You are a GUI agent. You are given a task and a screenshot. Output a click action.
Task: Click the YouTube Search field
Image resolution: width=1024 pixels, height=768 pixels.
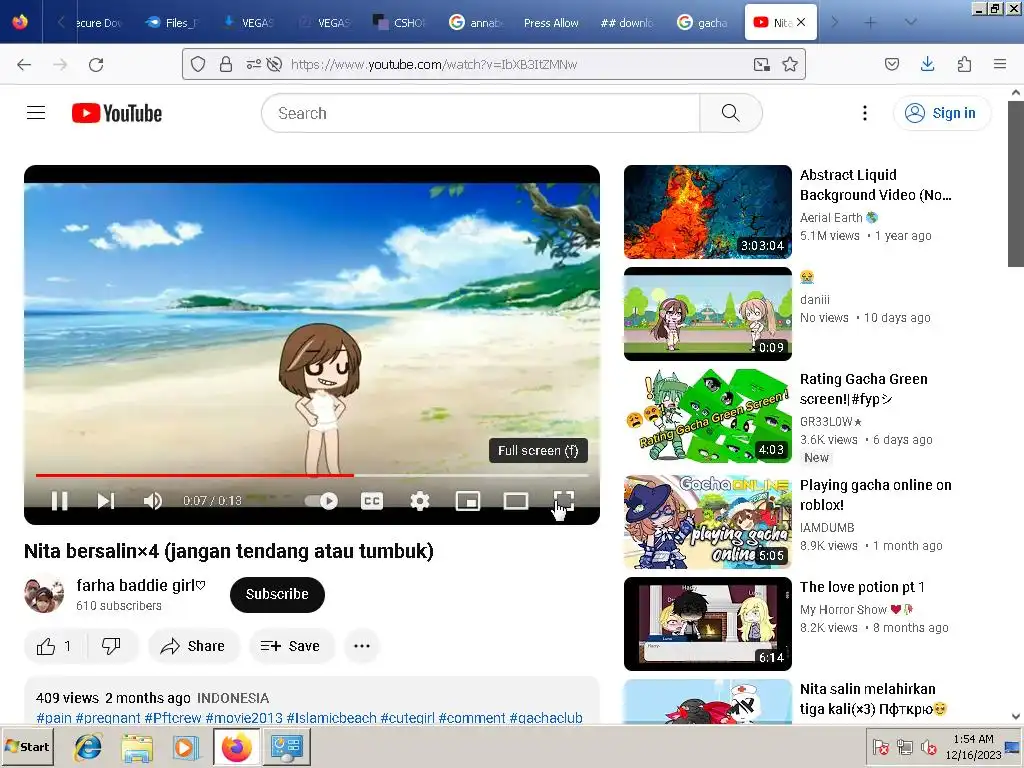pyautogui.click(x=480, y=113)
